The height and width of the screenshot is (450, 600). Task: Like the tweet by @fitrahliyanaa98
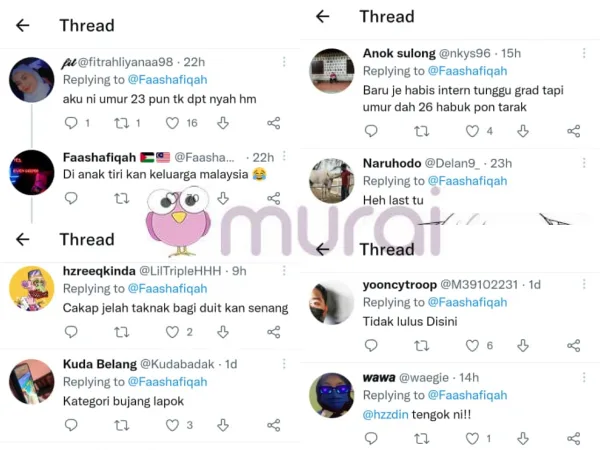pyautogui.click(x=172, y=123)
